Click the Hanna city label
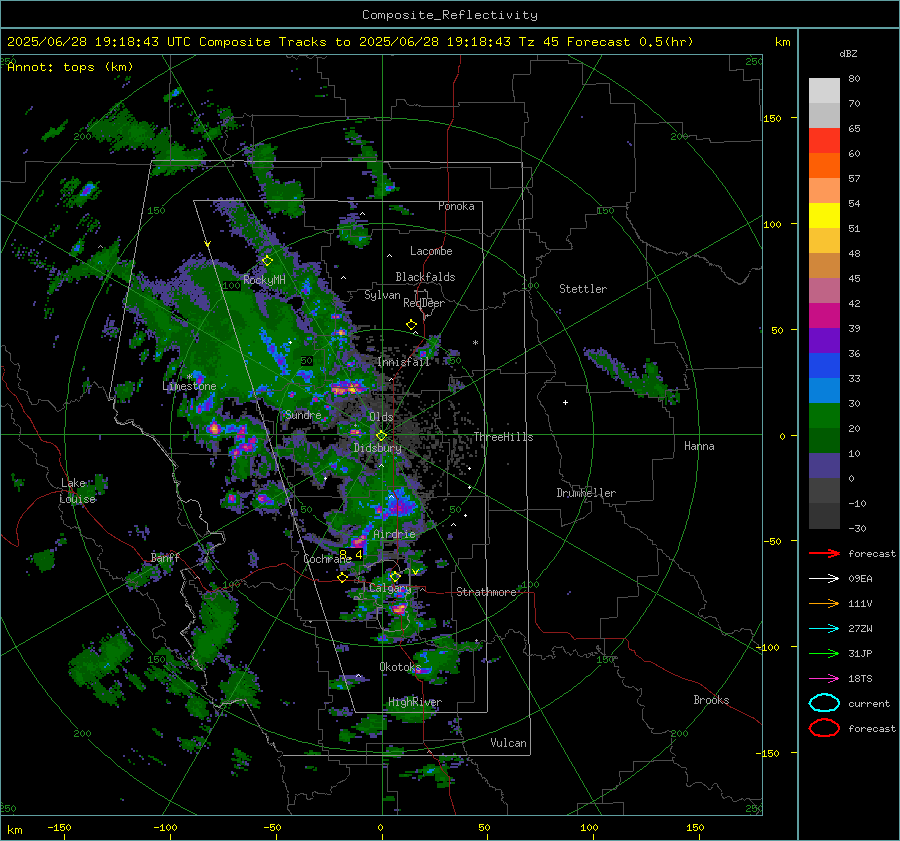 point(699,446)
